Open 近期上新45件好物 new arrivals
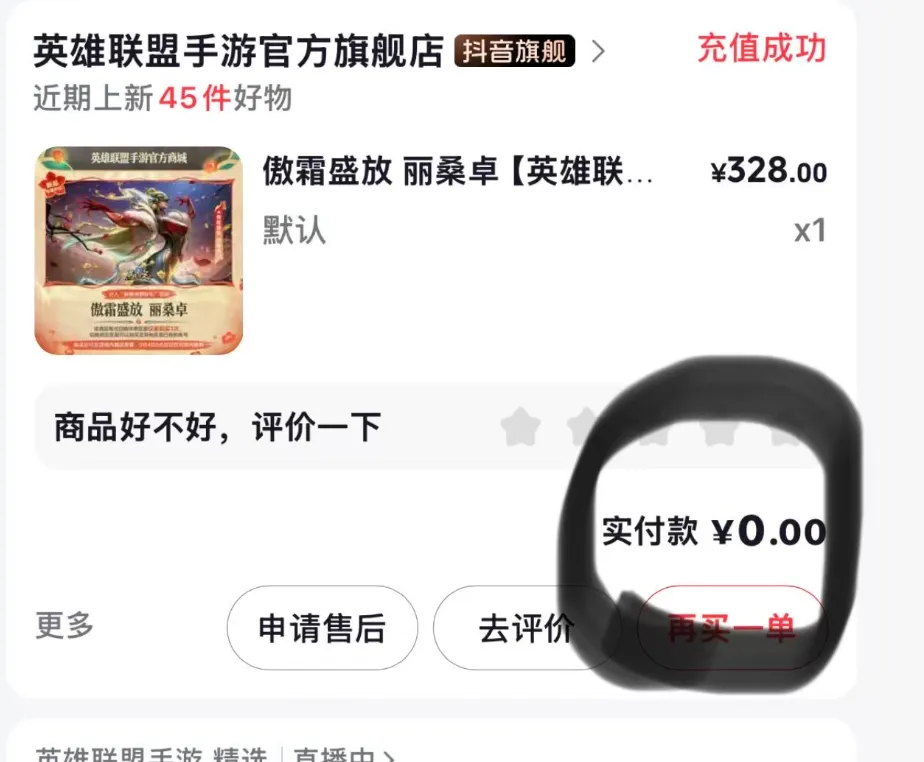 tap(163, 98)
